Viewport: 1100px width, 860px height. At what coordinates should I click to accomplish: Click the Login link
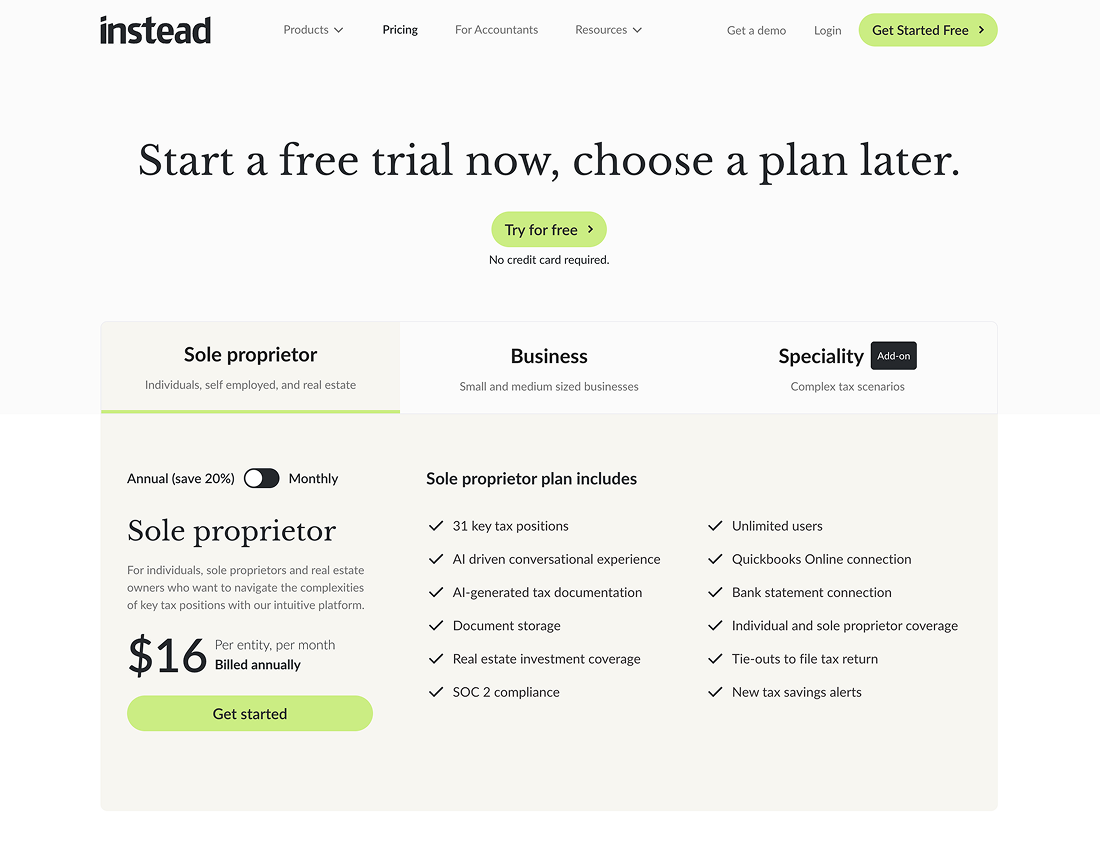827,30
